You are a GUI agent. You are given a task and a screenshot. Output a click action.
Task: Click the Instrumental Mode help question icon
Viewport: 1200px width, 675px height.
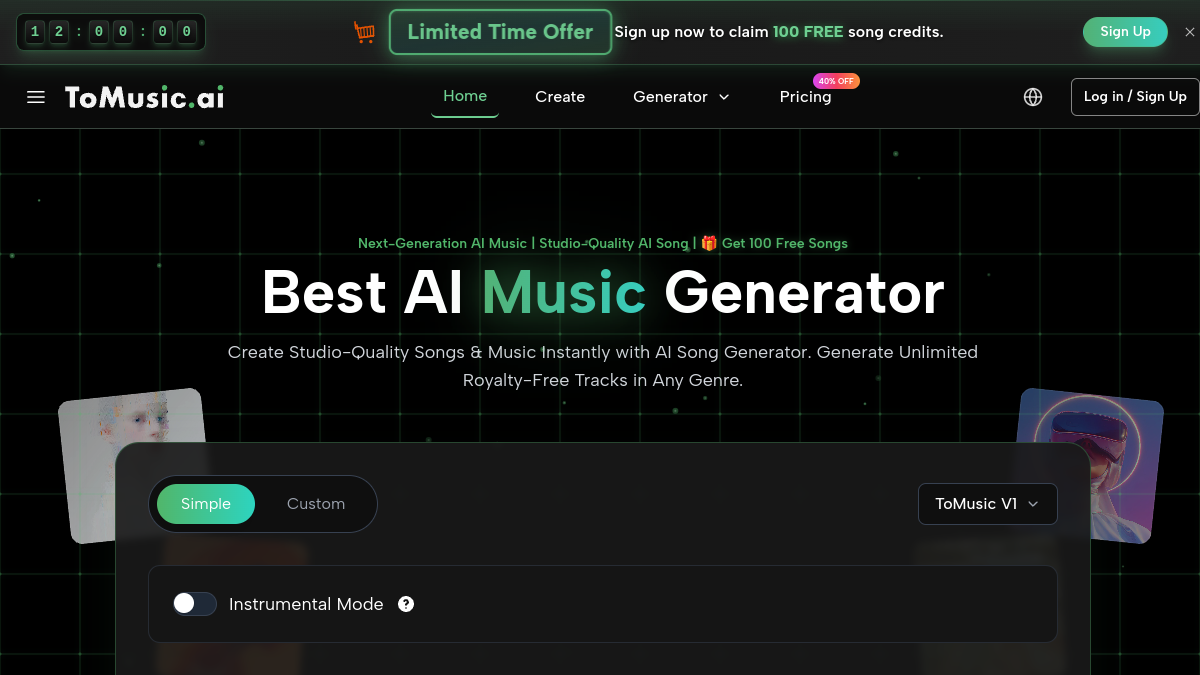coord(406,604)
